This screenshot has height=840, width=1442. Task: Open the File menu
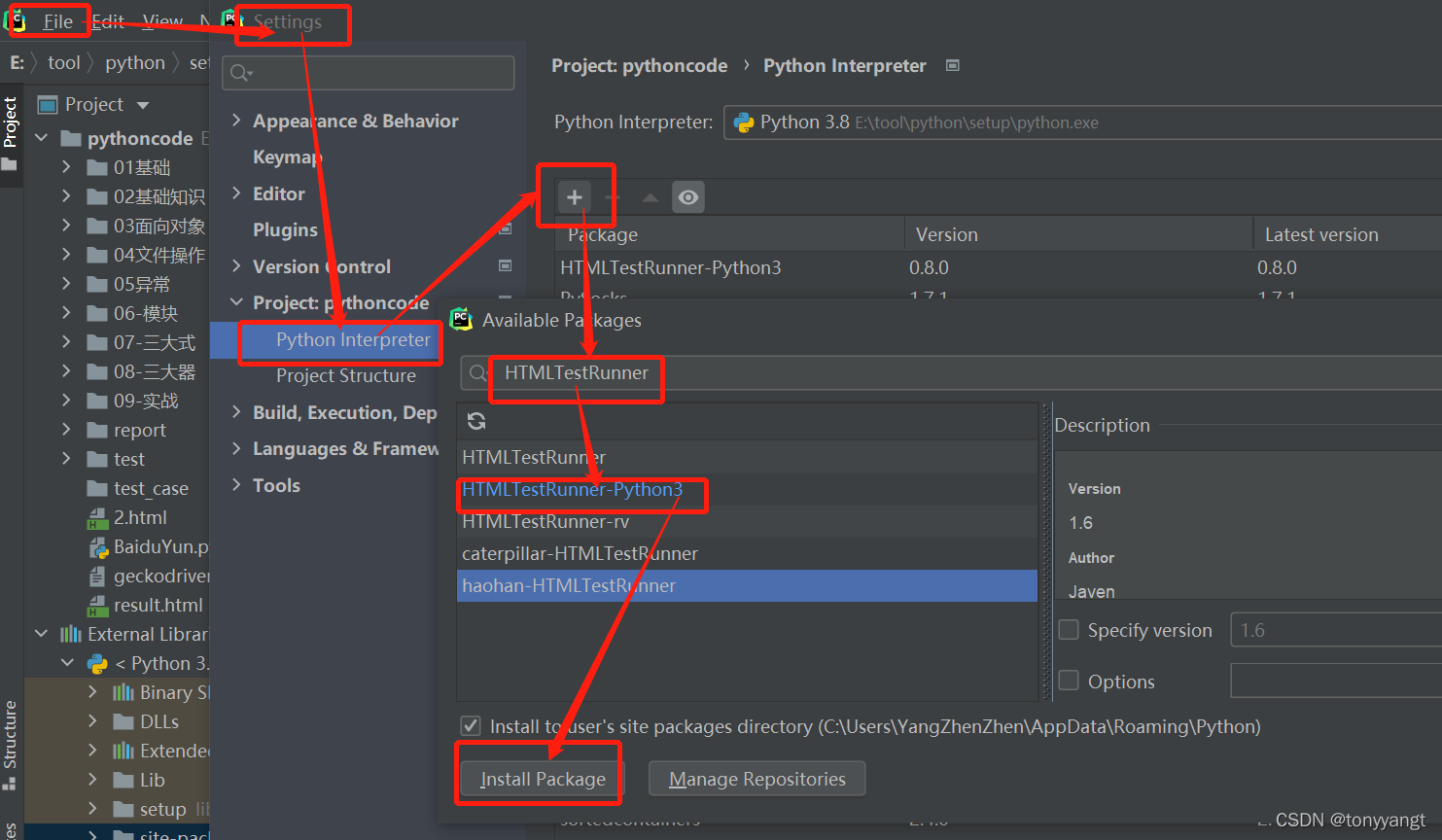pos(58,21)
